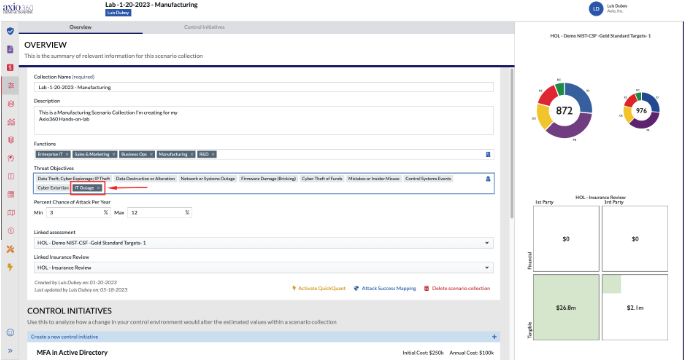Open the document icon in the left sidebar
This screenshot has width=684, height=361.
click(10, 49)
